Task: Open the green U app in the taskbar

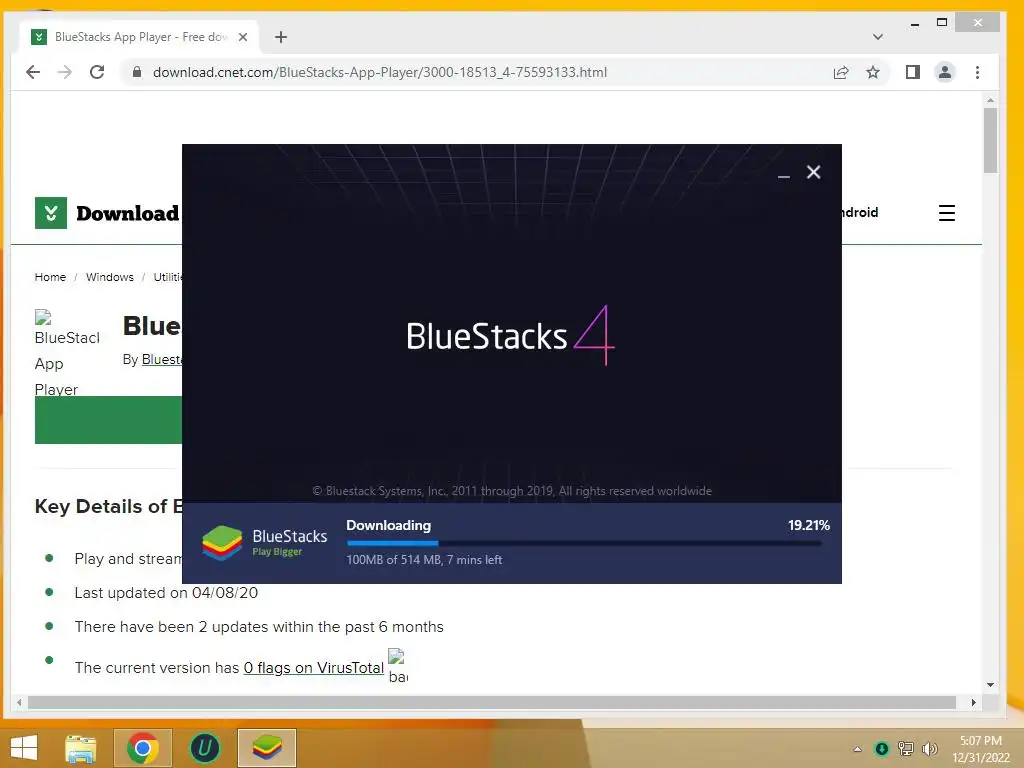Action: pyautogui.click(x=204, y=748)
